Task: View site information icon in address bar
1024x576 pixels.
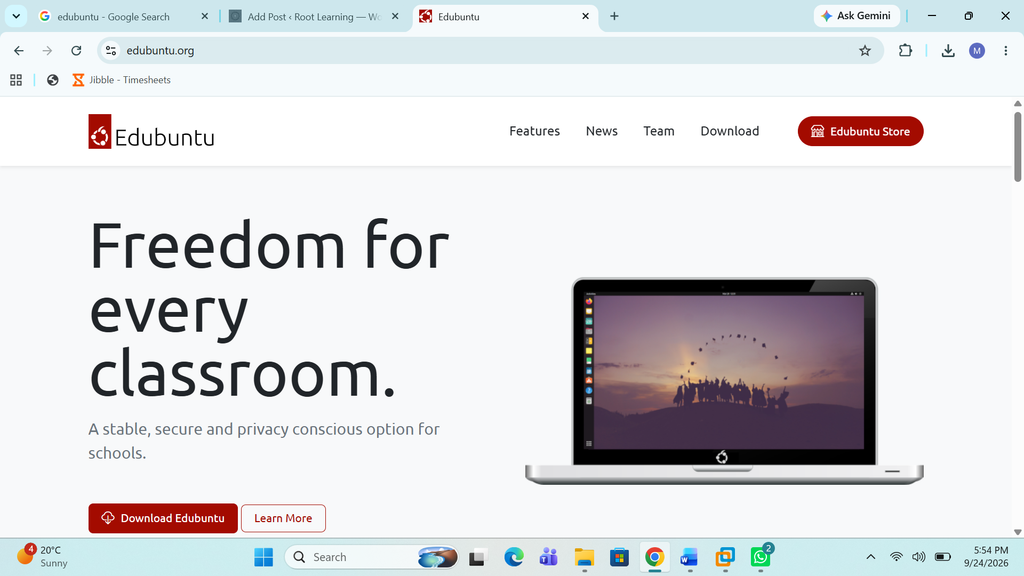Action: (x=111, y=50)
